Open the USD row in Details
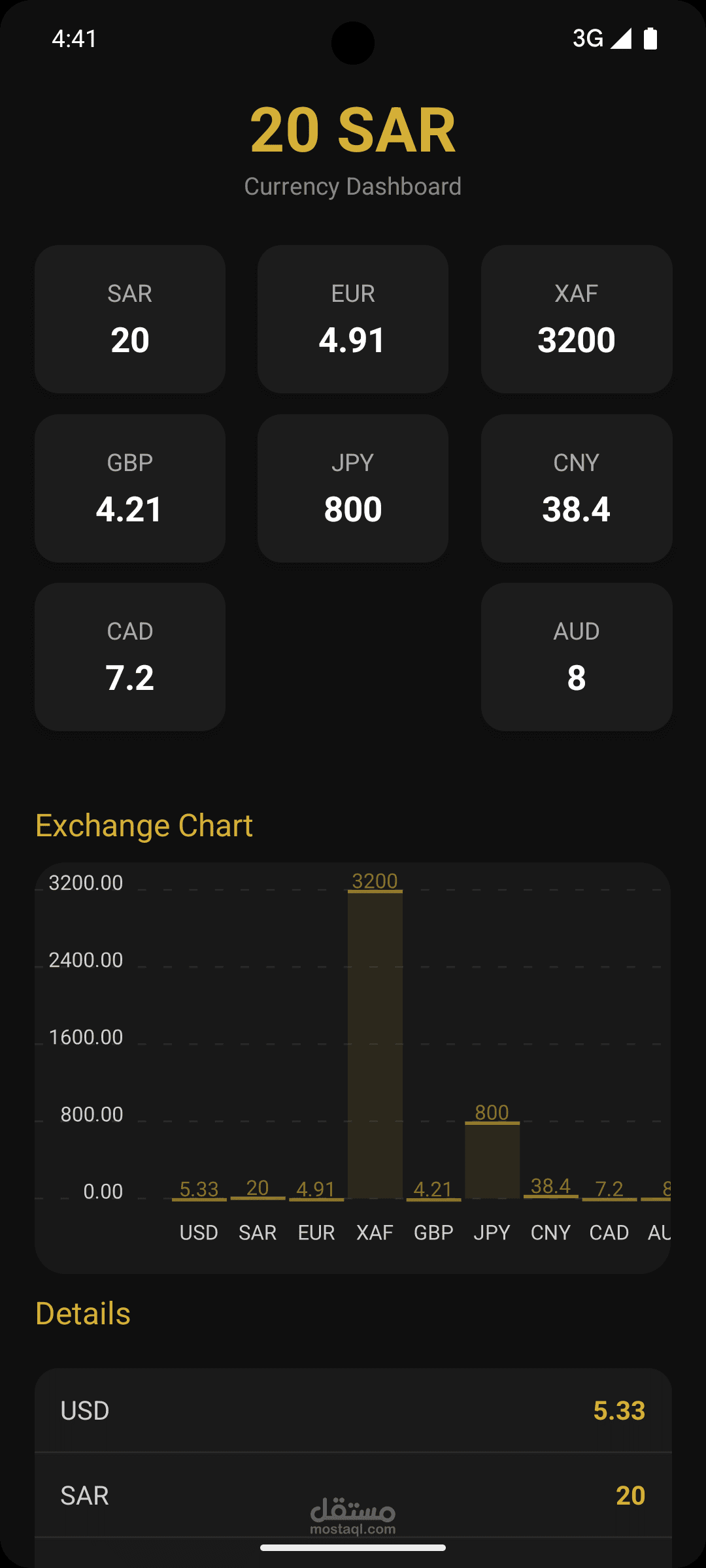706x1568 pixels. pos(353,1411)
